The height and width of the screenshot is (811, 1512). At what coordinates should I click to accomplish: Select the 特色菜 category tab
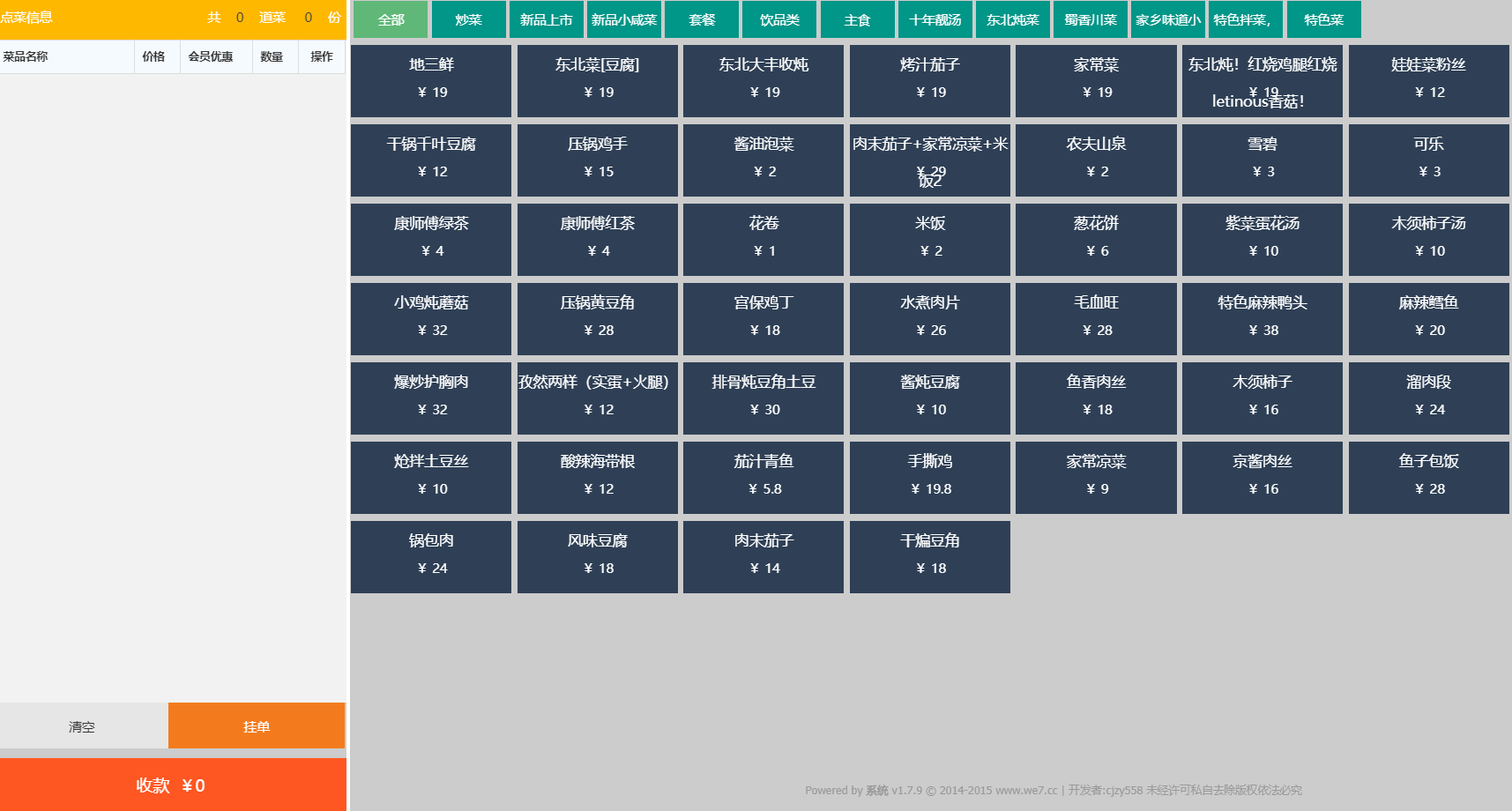coord(1323,19)
